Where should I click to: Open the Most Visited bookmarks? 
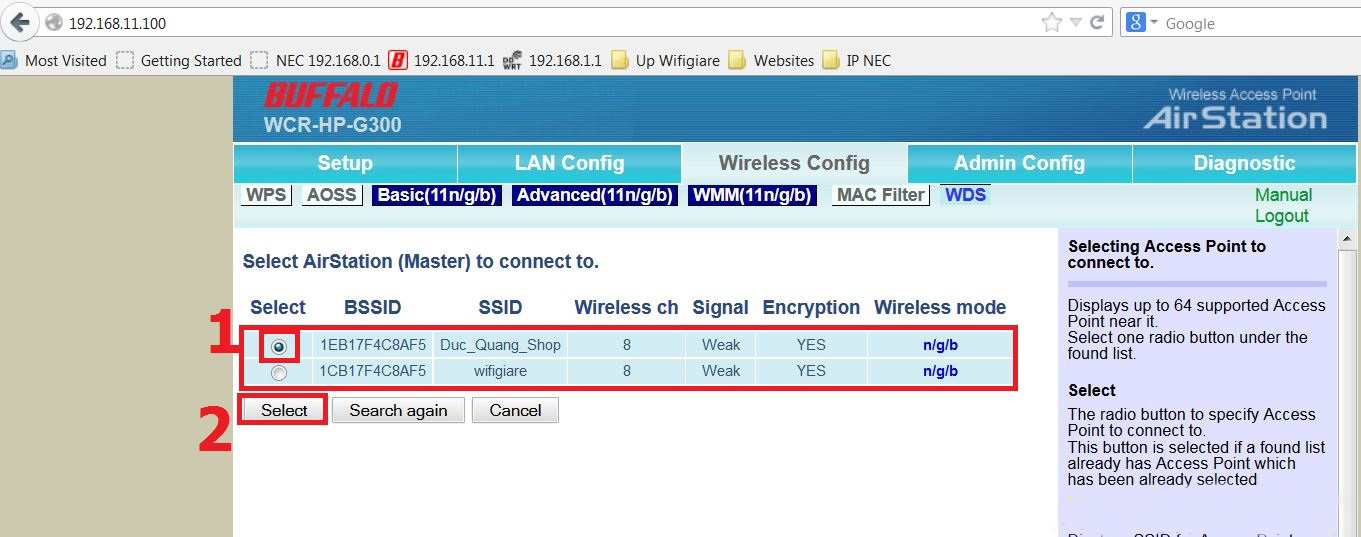pyautogui.click(x=54, y=60)
